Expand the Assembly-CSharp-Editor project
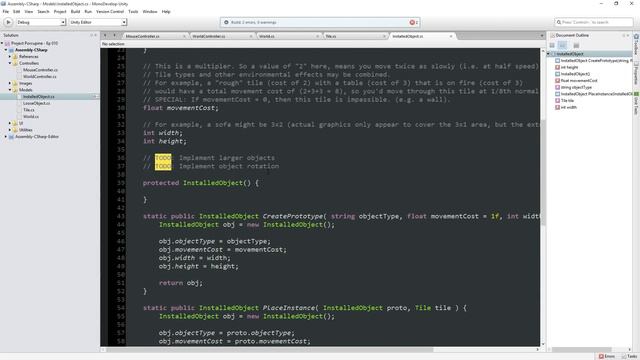Viewport: 640px width, 360px height. click(6, 137)
